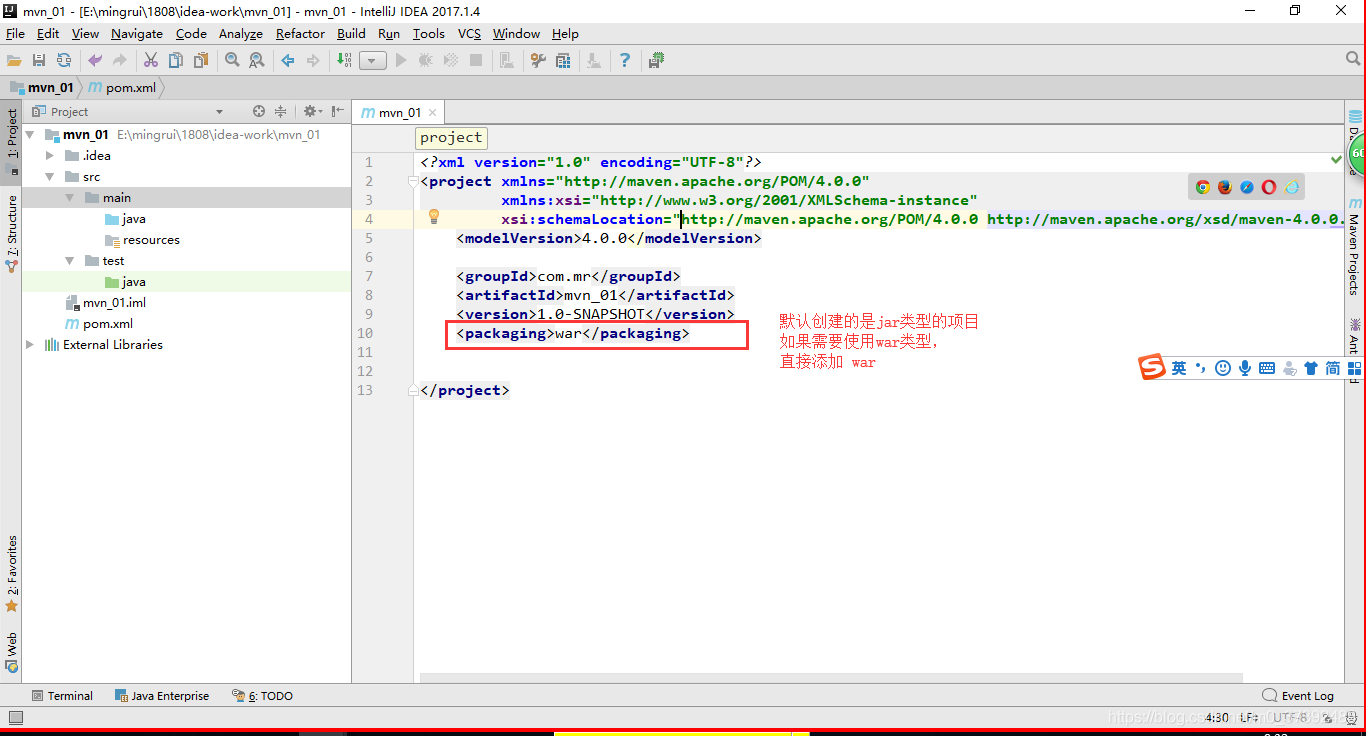The width and height of the screenshot is (1366, 736).
Task: Fold the project tag at line 2
Action: pyautogui.click(x=413, y=181)
